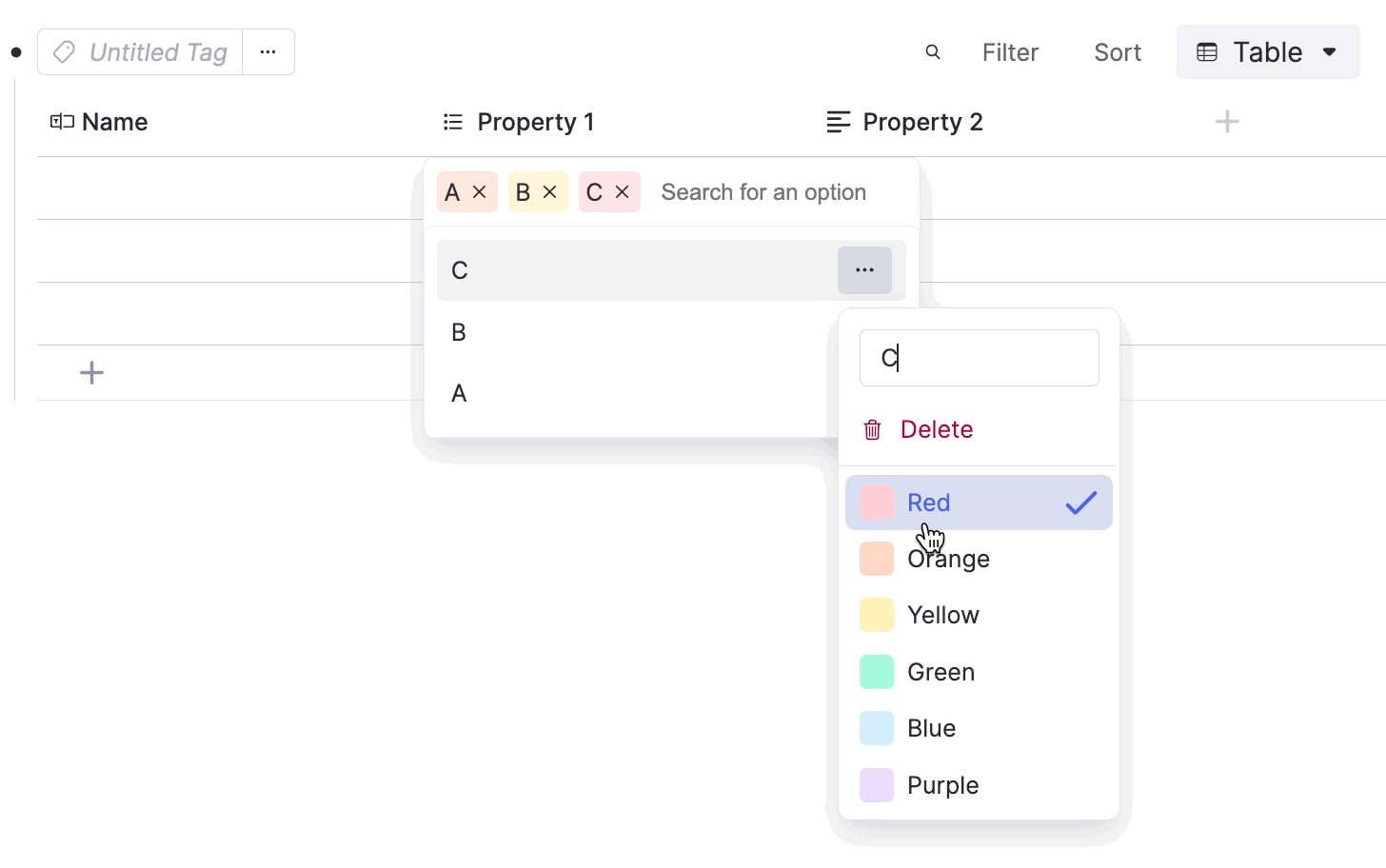Screen dimensions: 1386x868
Task: Remove tag B from selection
Action: (x=550, y=192)
